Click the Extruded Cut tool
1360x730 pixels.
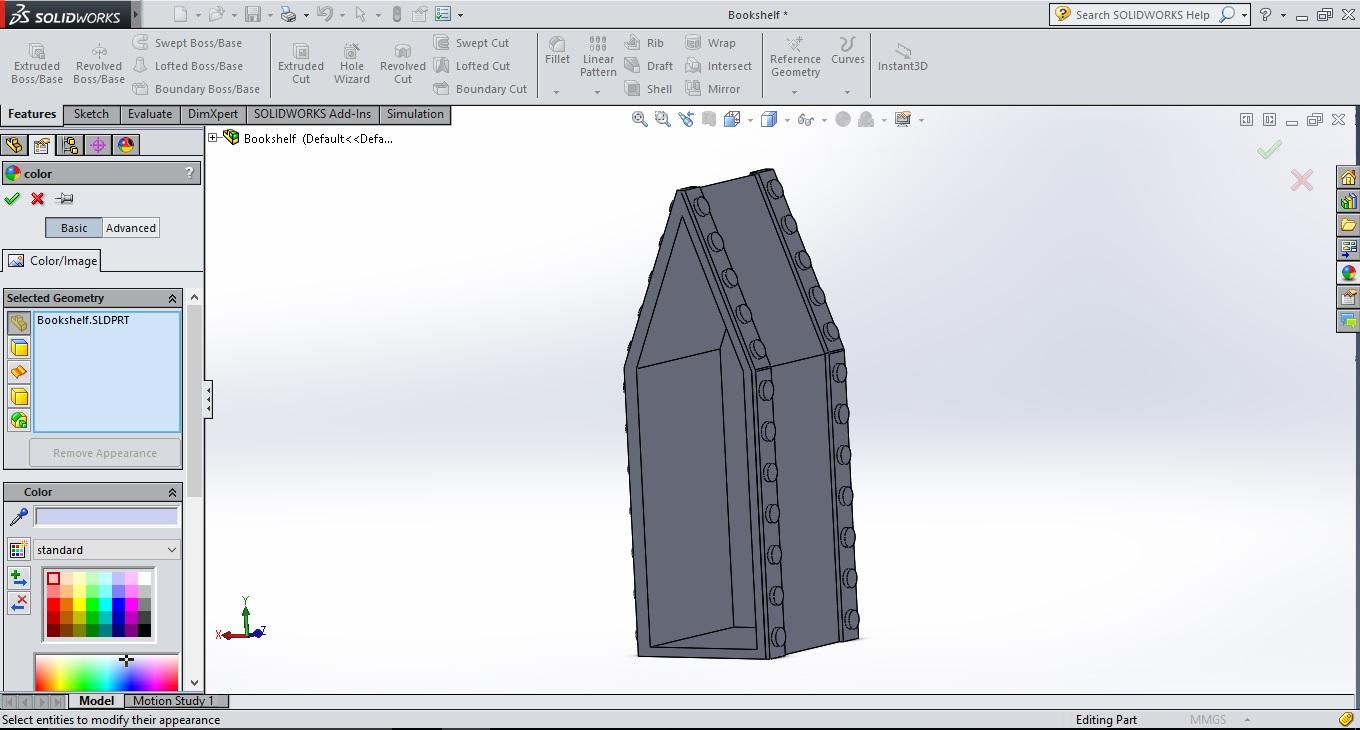point(301,64)
